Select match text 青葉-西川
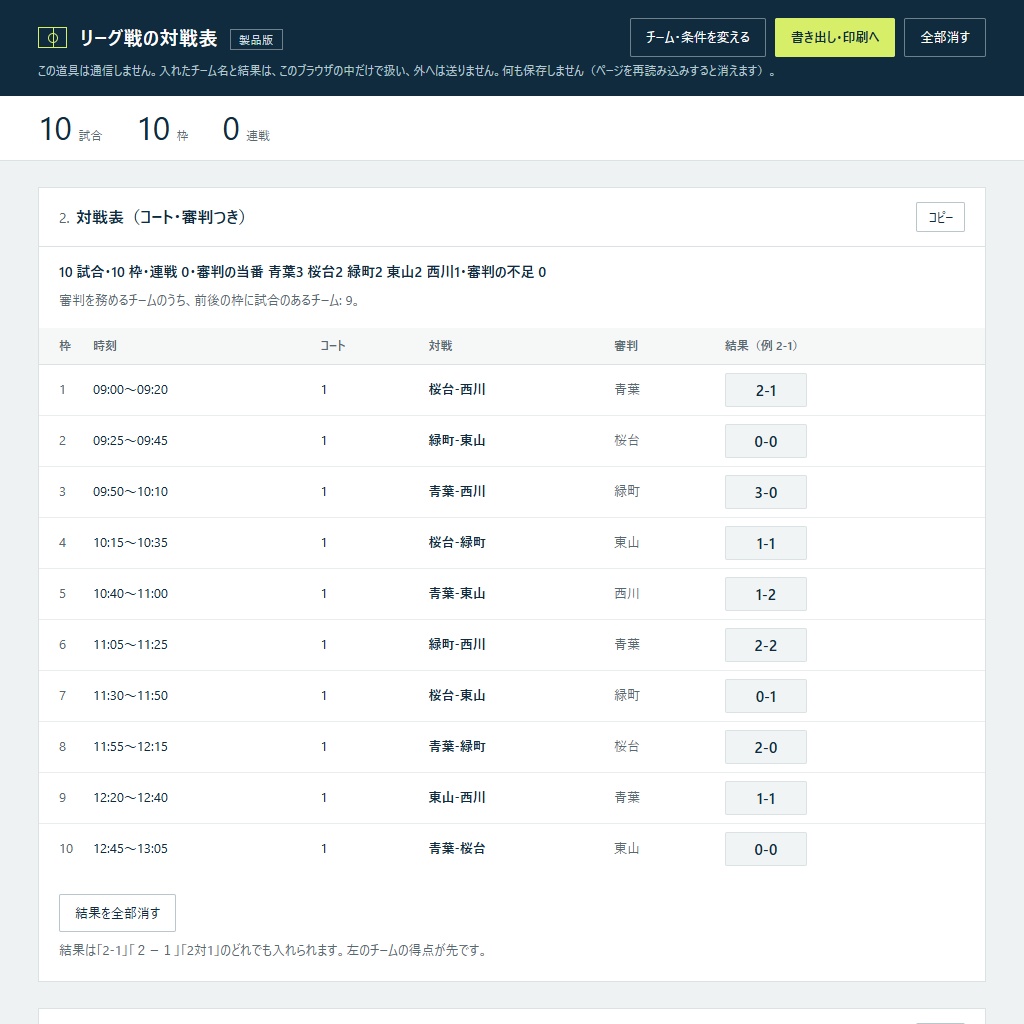The height and width of the screenshot is (1024, 1024). pos(456,491)
